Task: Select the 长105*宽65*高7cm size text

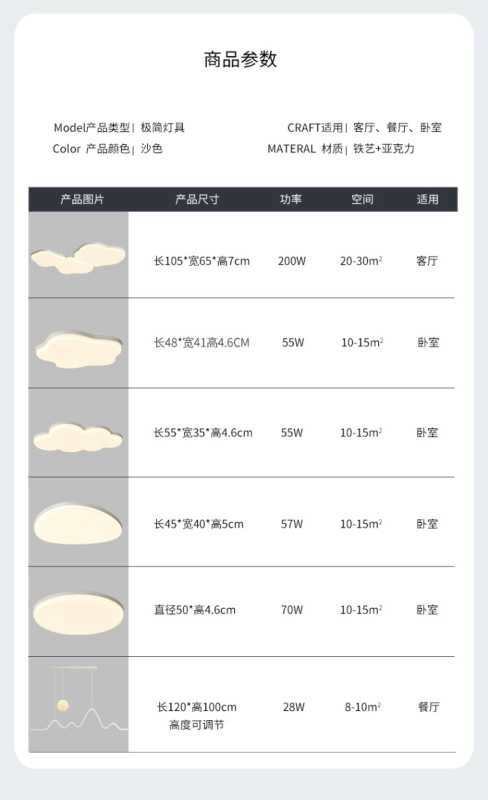Action: click(x=202, y=261)
